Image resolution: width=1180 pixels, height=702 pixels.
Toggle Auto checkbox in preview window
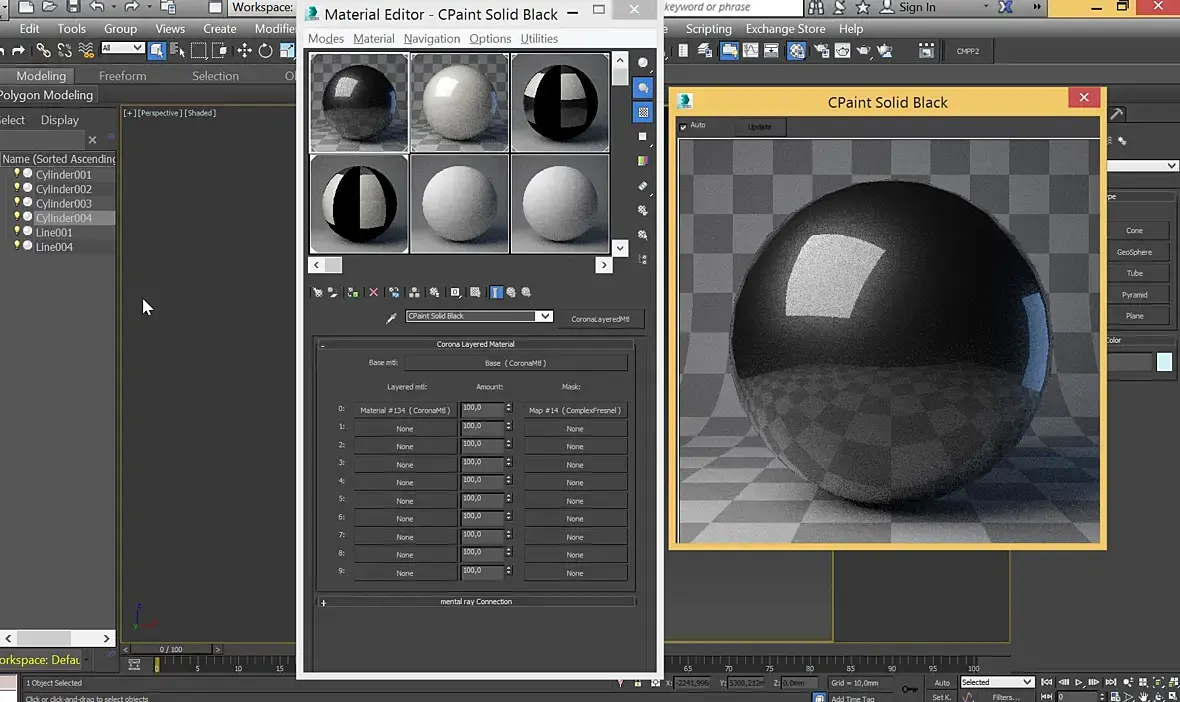(684, 126)
